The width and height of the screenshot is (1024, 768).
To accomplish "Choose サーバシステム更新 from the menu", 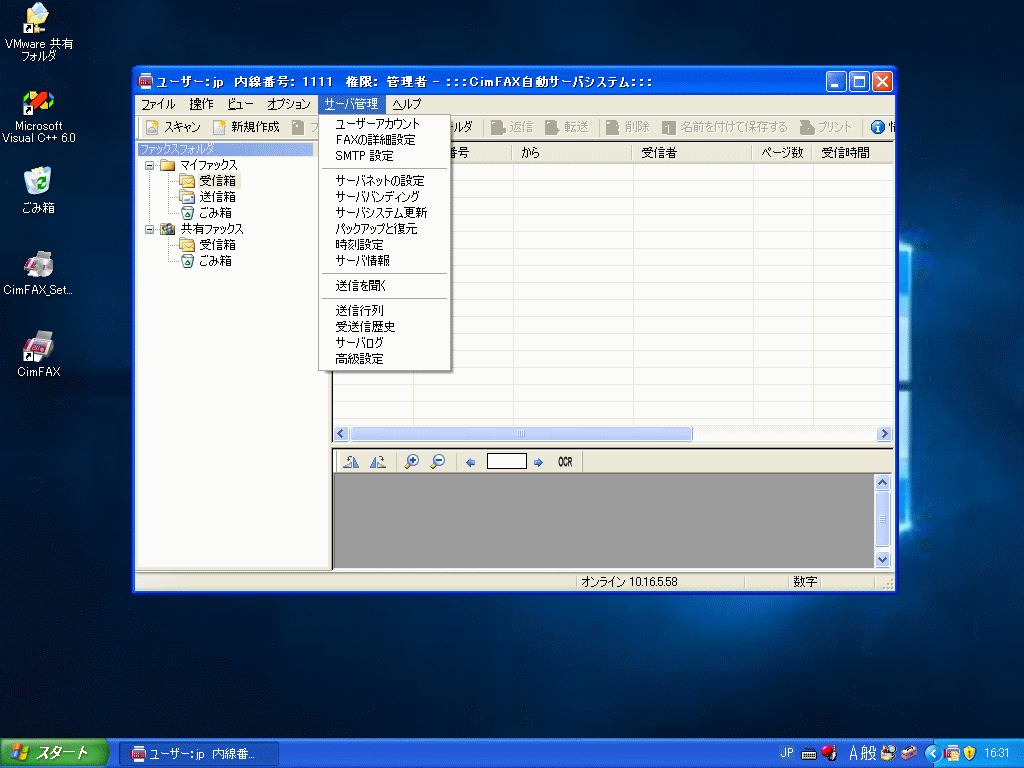I will pos(385,213).
